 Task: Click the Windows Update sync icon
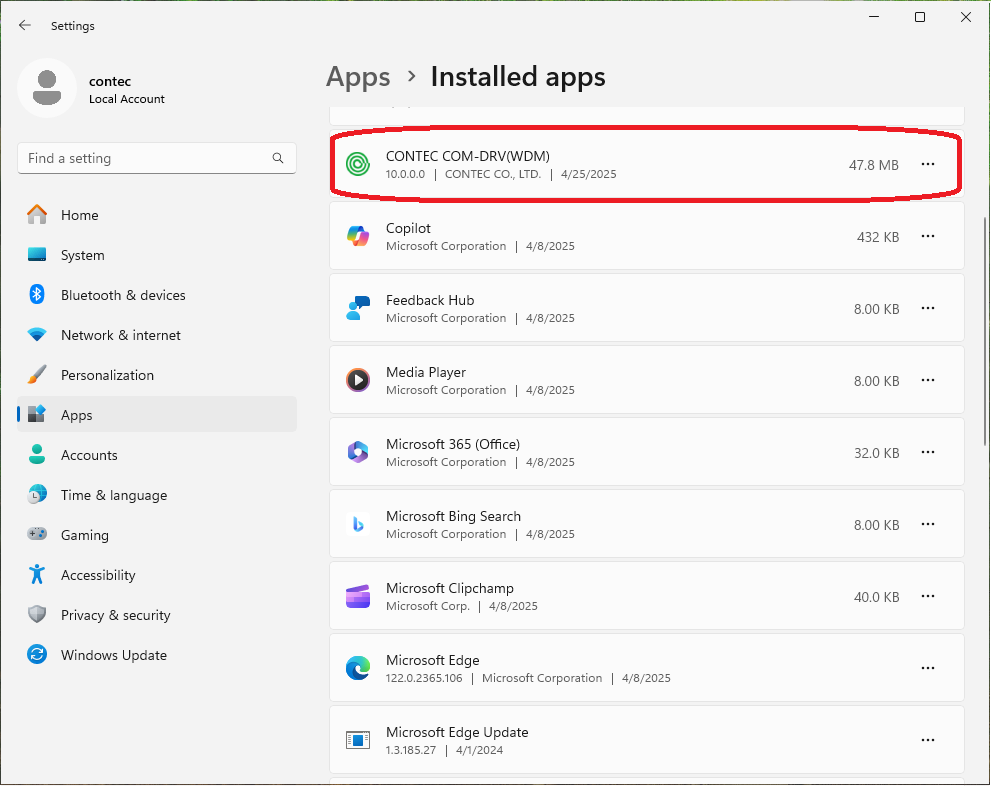37,654
